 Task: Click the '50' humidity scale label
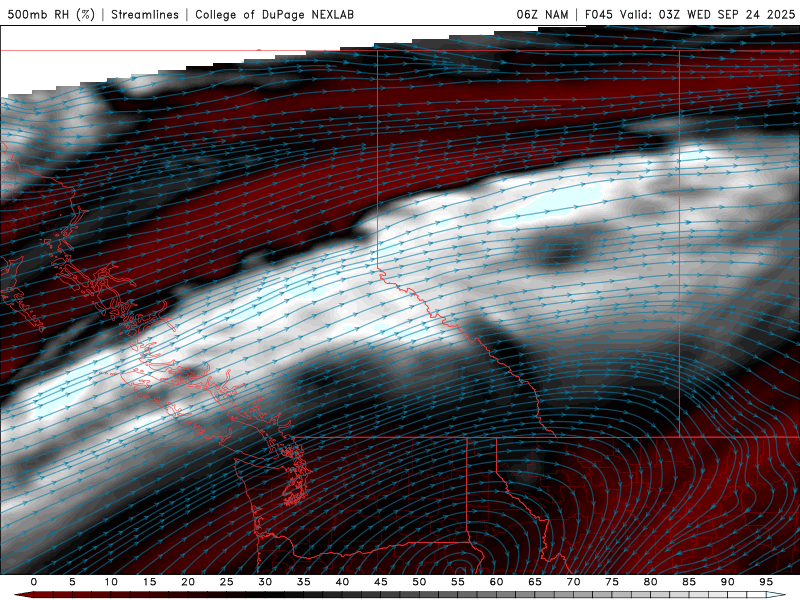pyautogui.click(x=419, y=582)
